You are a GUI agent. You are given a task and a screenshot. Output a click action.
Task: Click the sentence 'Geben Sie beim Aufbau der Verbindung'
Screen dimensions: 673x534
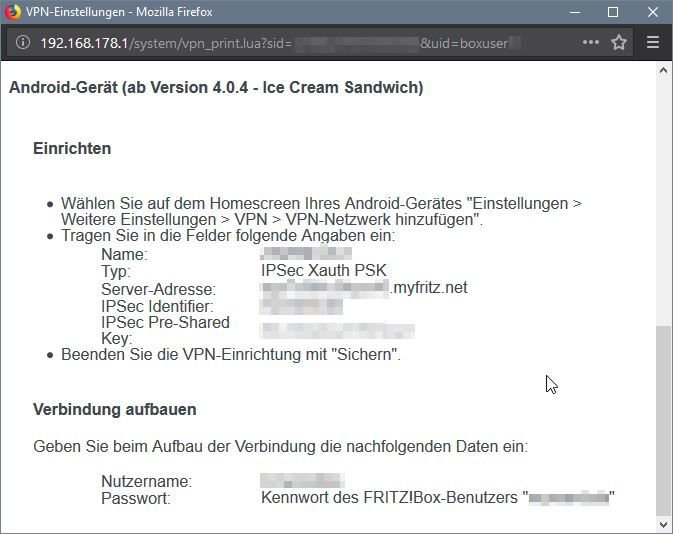(280, 446)
